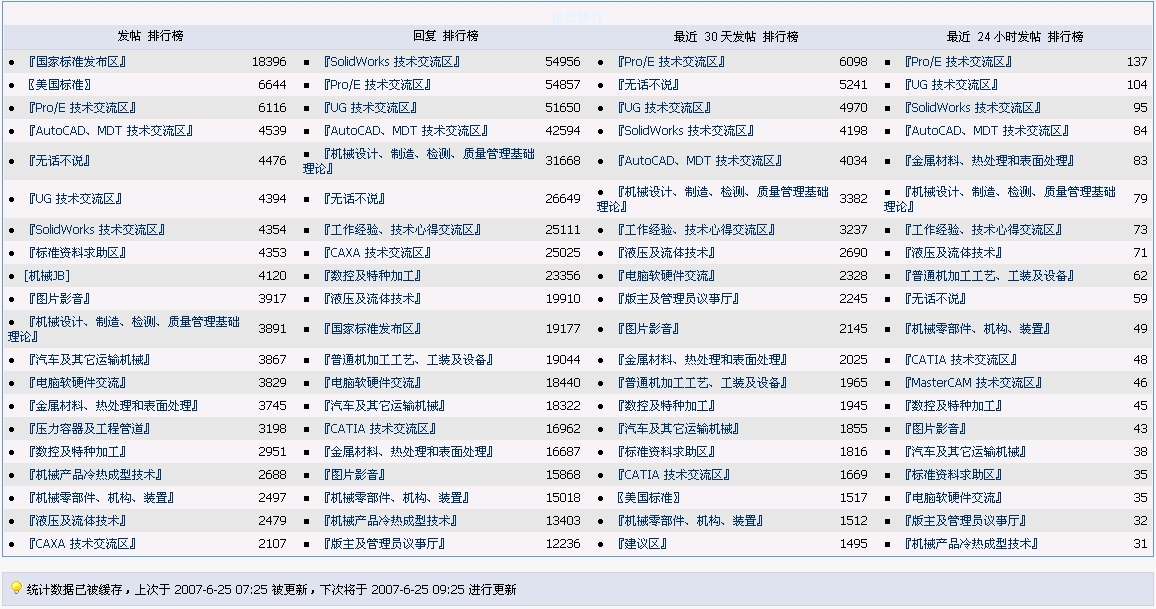Open 『UG 技术交流区』 with 51650 replies
1156x609 pixels.
pos(370,108)
